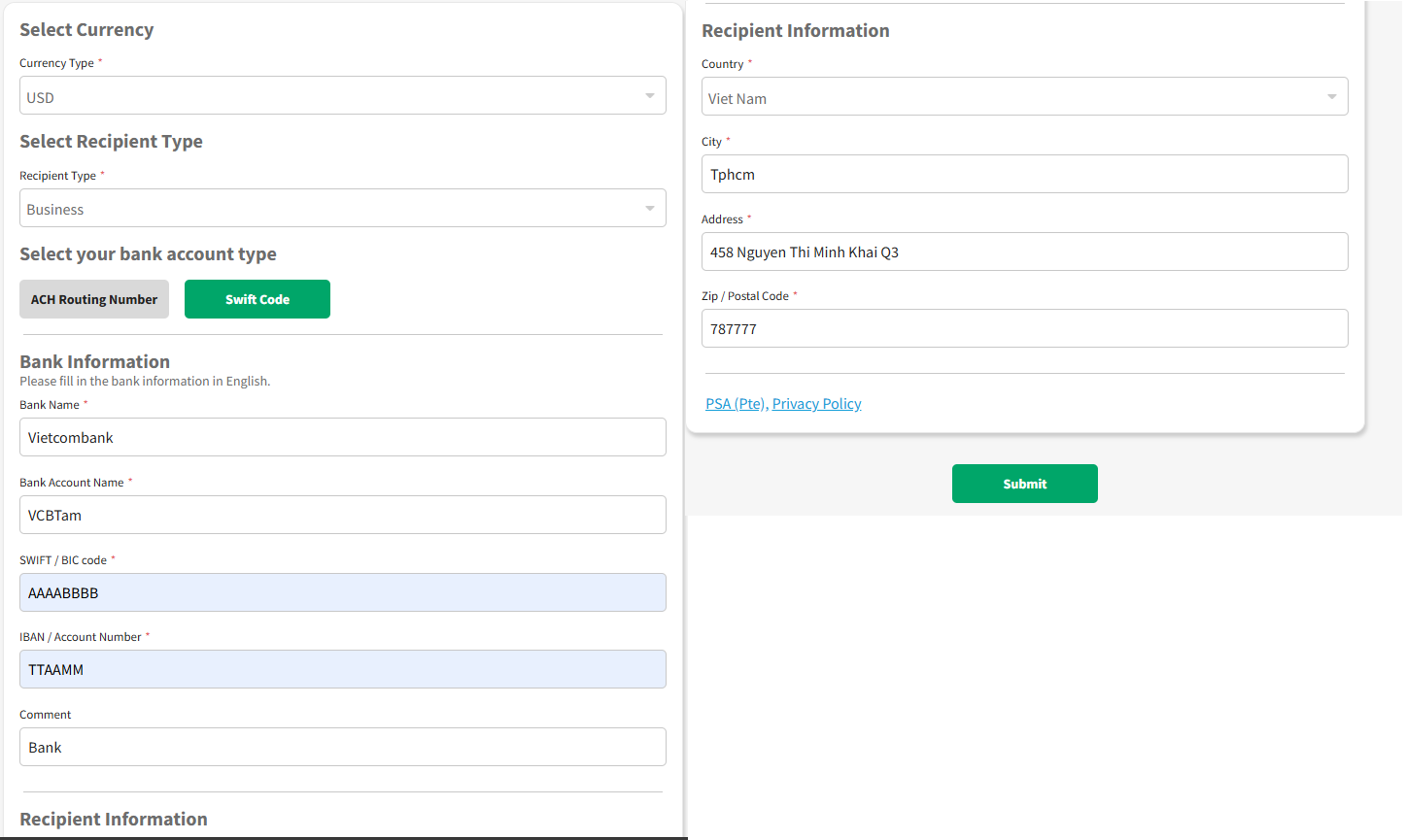This screenshot has width=1405, height=840.
Task: Click the IBAN / Account Number field
Action: (342, 670)
